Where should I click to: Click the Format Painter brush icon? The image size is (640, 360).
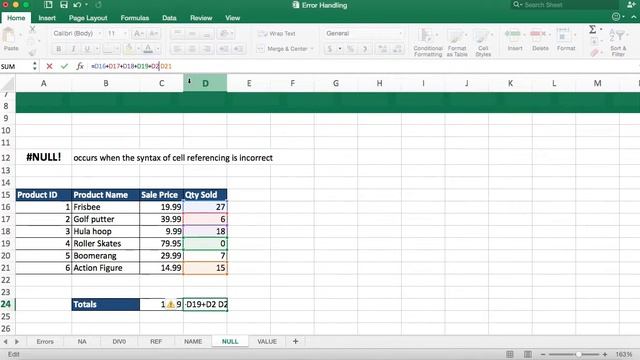33,52
